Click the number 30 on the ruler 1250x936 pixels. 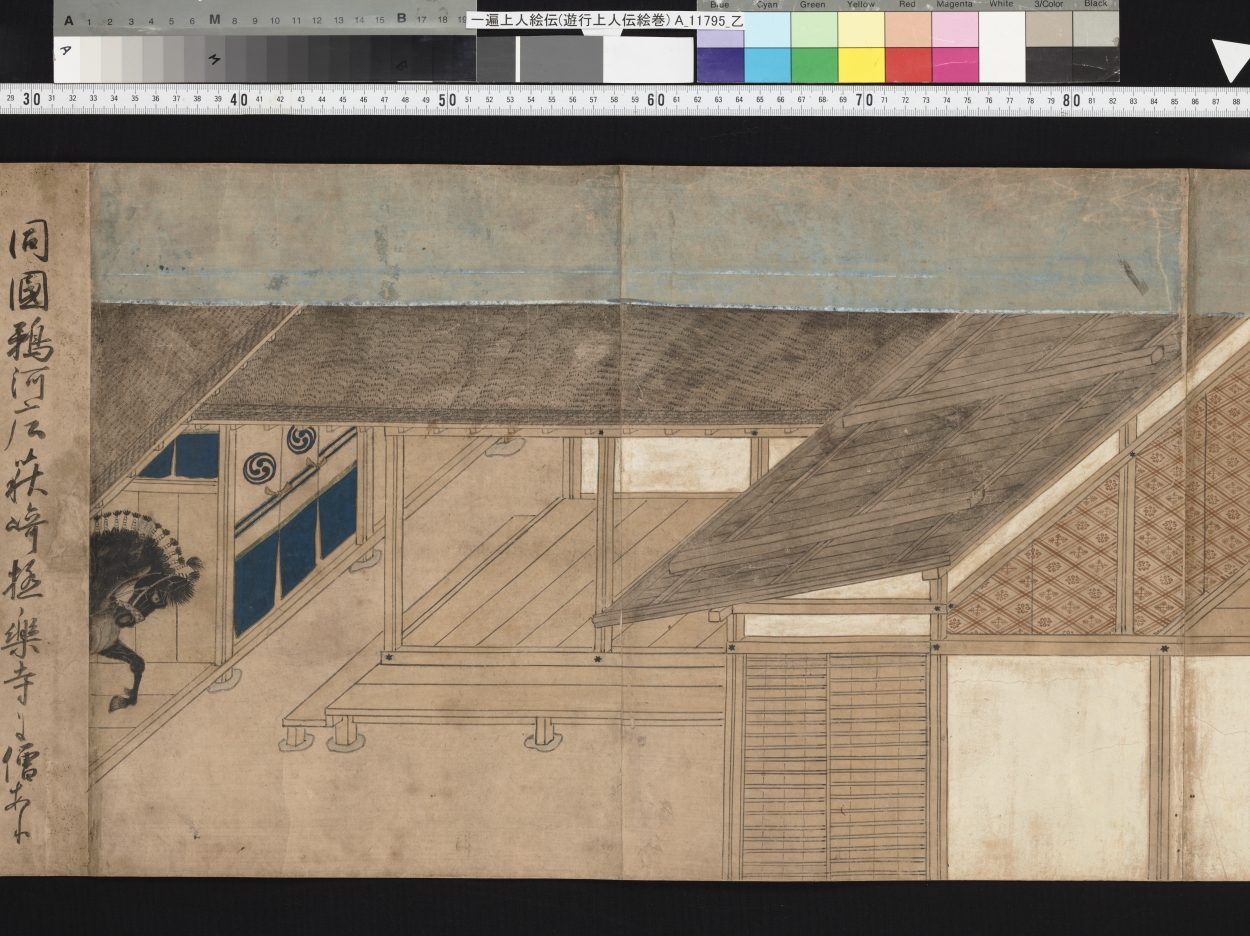tap(30, 99)
